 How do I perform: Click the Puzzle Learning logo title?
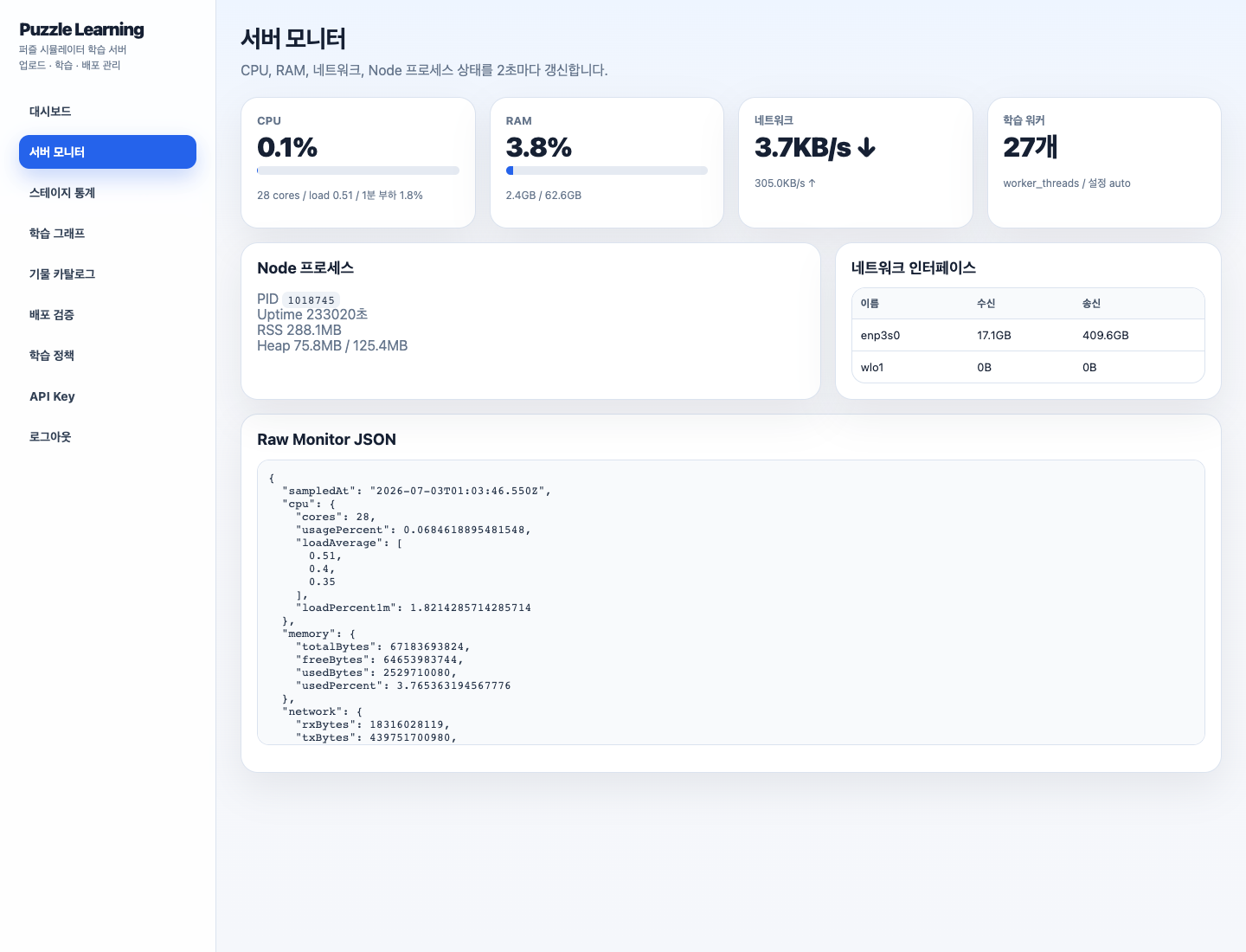pos(81,29)
